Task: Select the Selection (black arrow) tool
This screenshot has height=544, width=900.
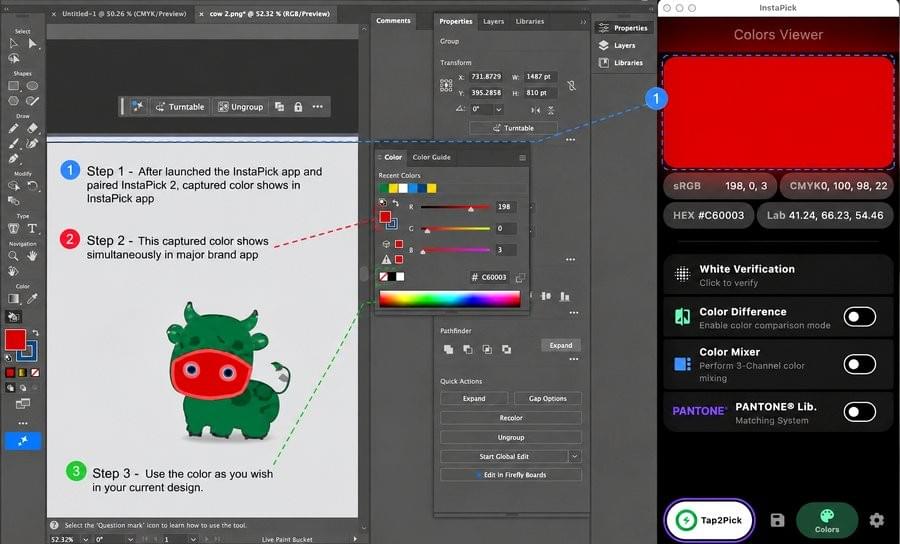Action: pos(13,44)
